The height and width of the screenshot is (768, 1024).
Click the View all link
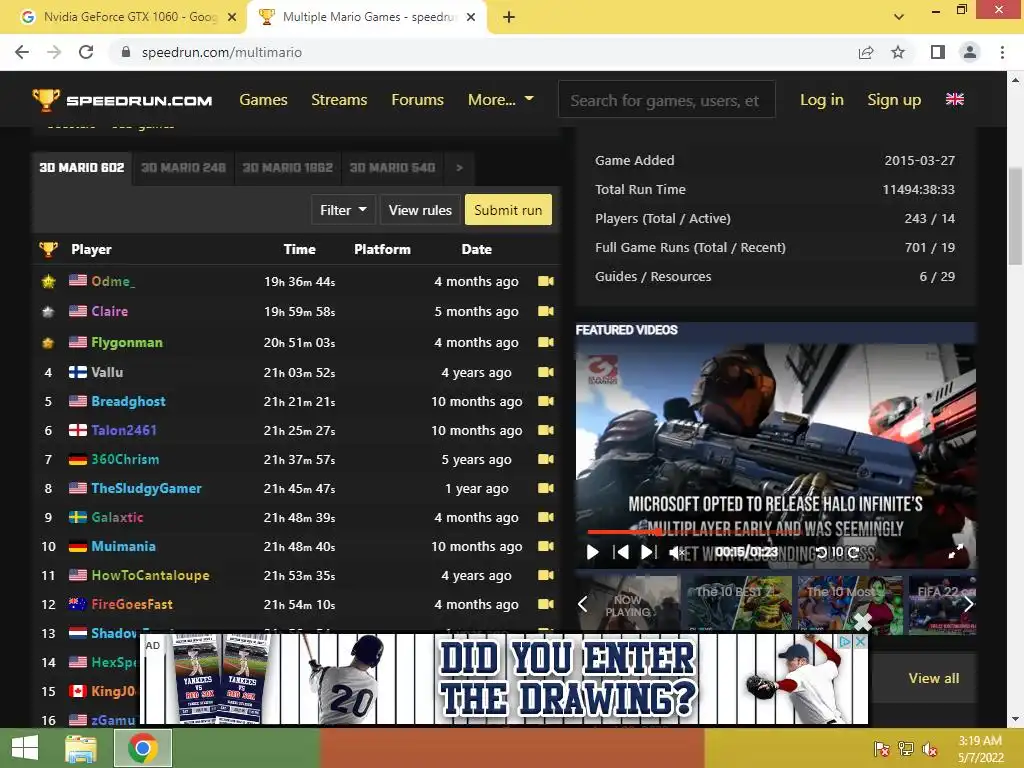[934, 679]
